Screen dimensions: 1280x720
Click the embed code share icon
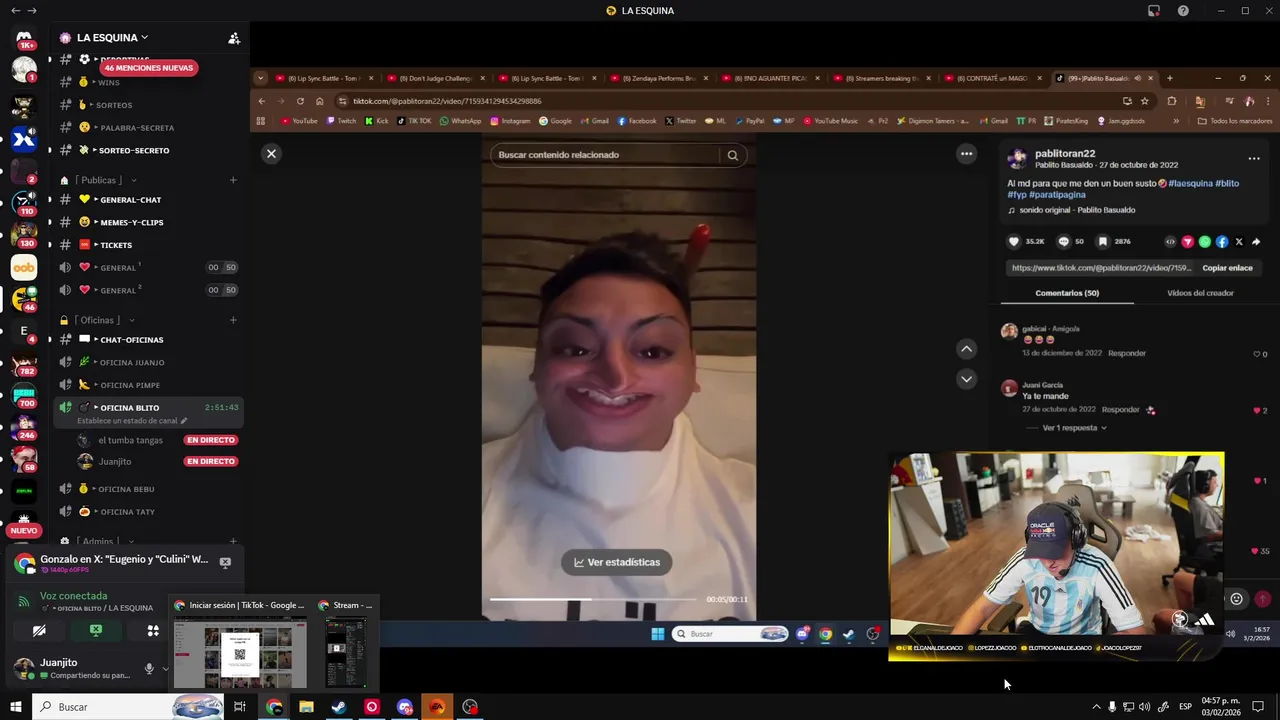[x=1170, y=242]
